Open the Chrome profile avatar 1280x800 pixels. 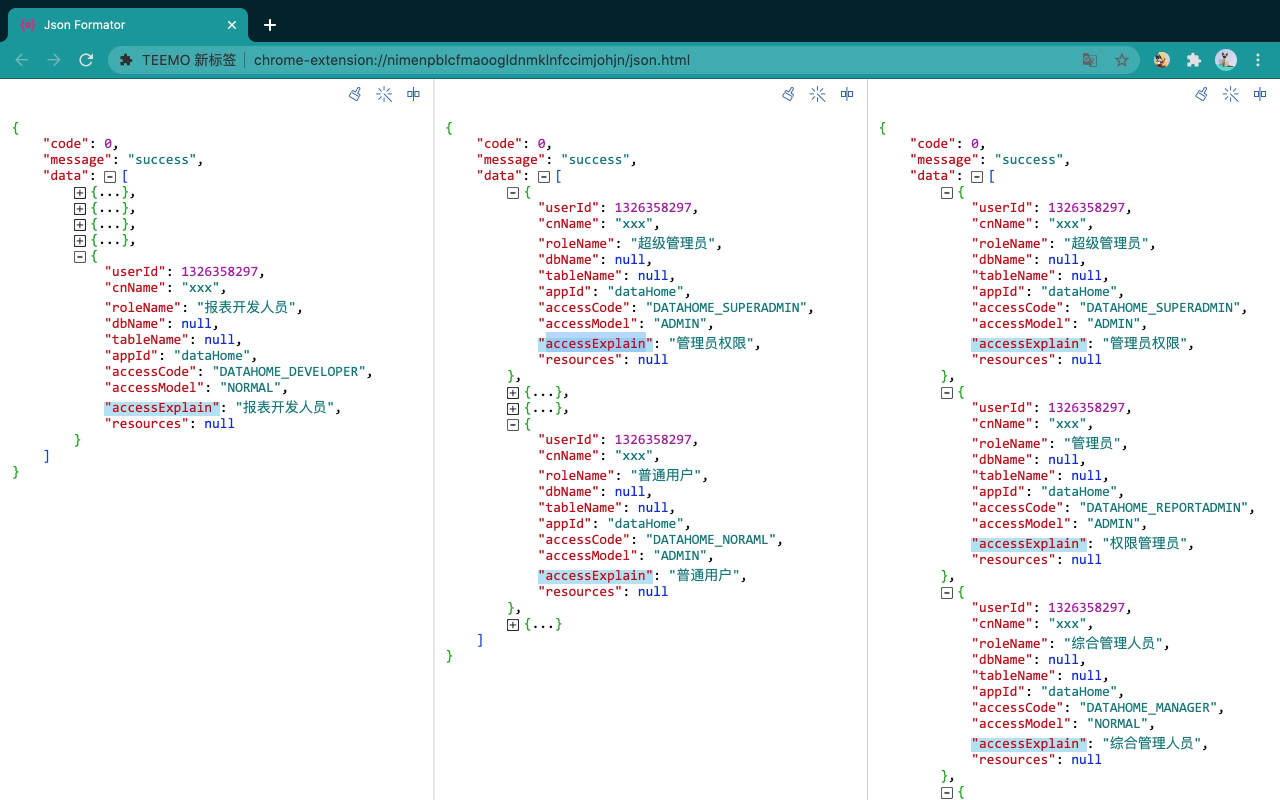click(1226, 60)
